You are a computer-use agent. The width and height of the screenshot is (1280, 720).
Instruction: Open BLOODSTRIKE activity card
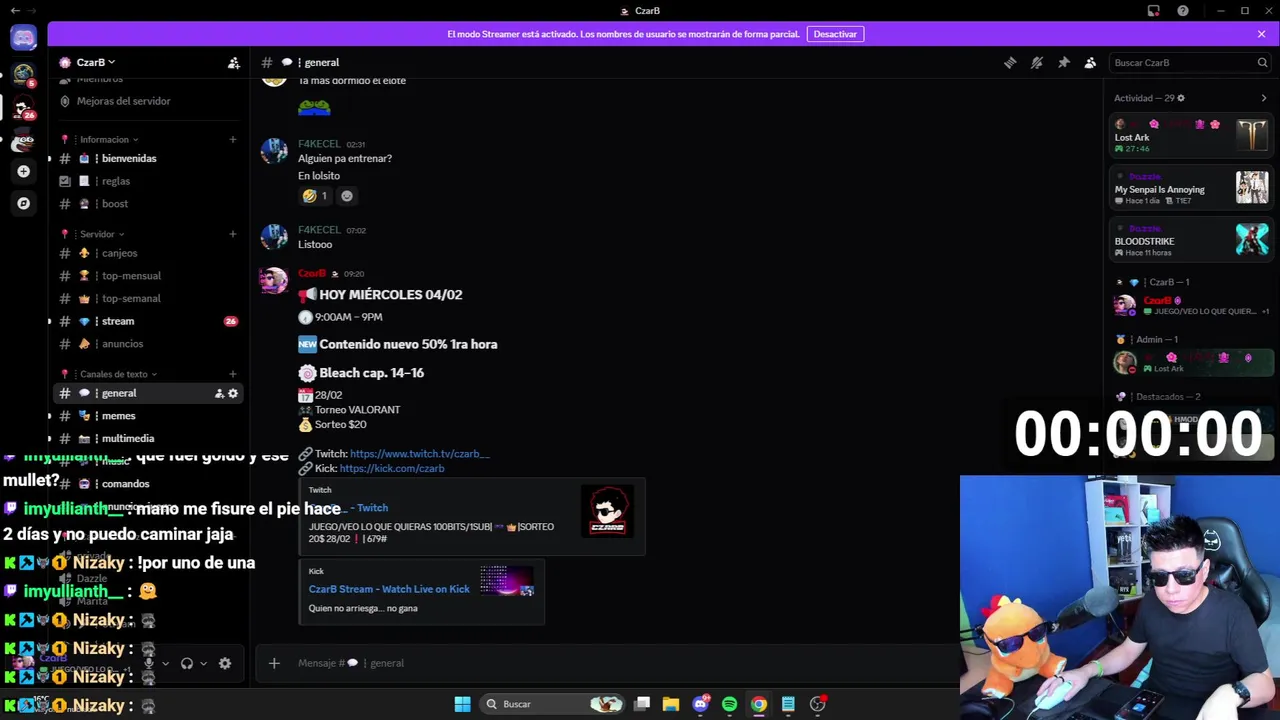pos(1191,240)
